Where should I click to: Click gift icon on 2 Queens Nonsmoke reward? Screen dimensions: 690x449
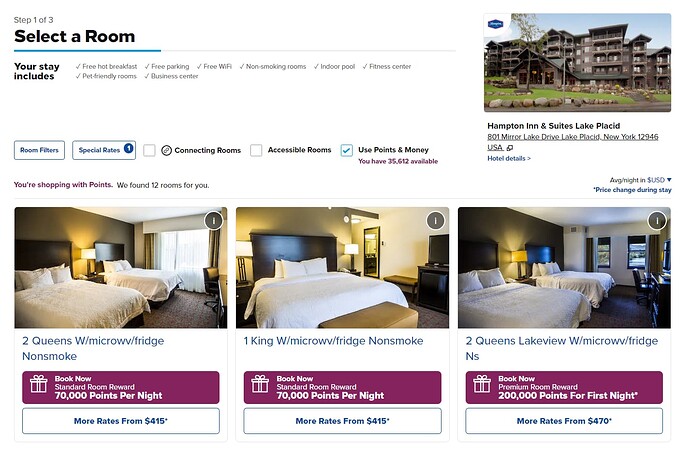(x=38, y=384)
